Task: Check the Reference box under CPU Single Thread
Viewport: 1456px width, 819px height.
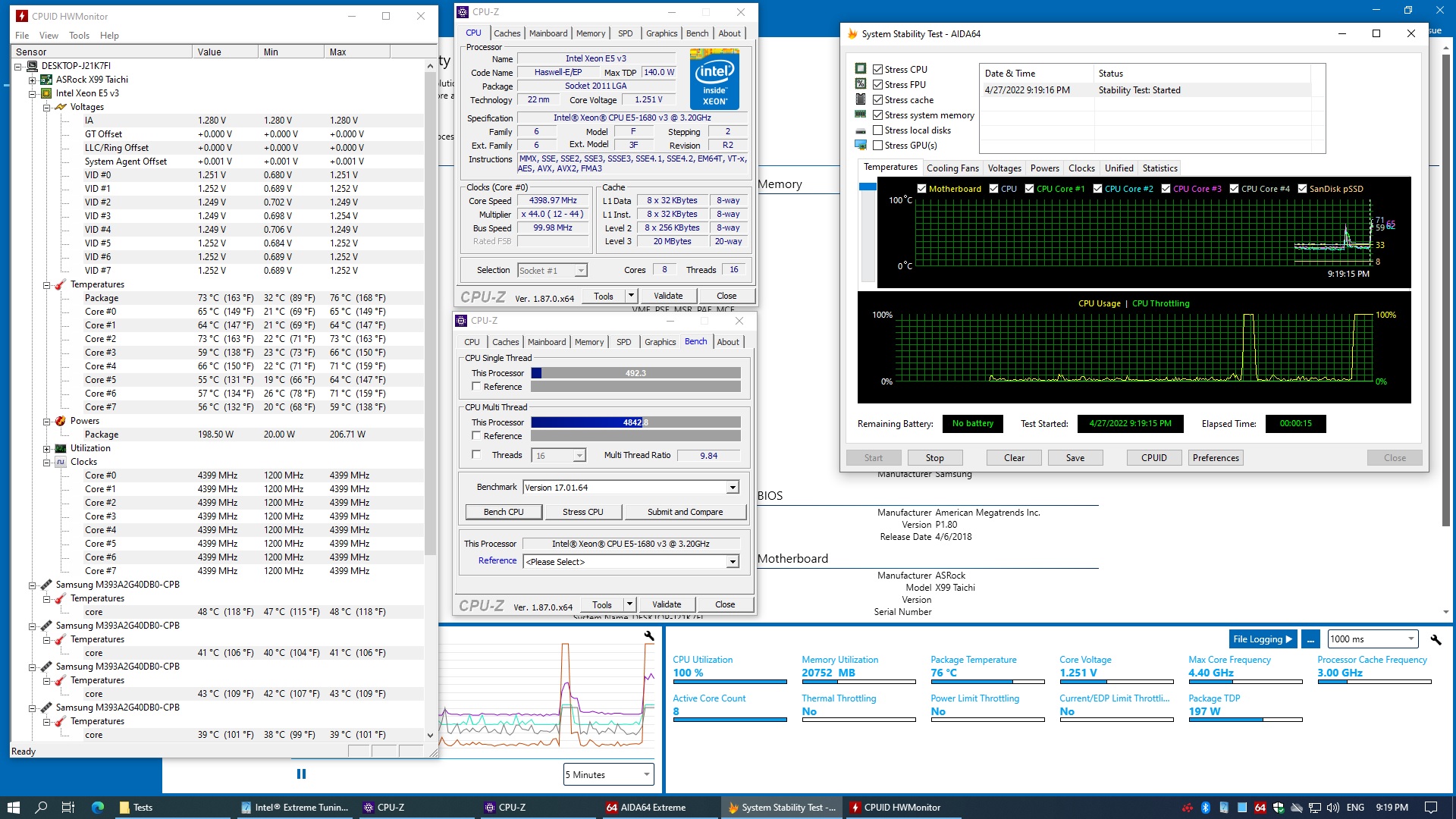Action: [x=476, y=387]
